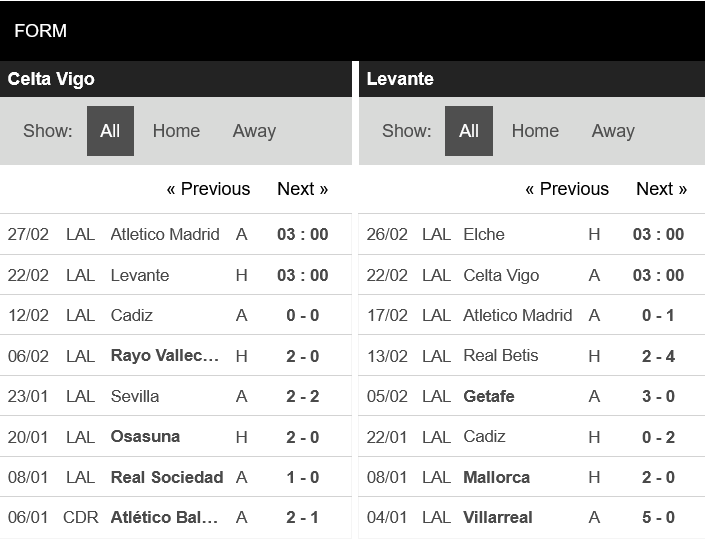The width and height of the screenshot is (705, 547).
Task: Switch Celta Vigo form to Home
Action: 176,131
